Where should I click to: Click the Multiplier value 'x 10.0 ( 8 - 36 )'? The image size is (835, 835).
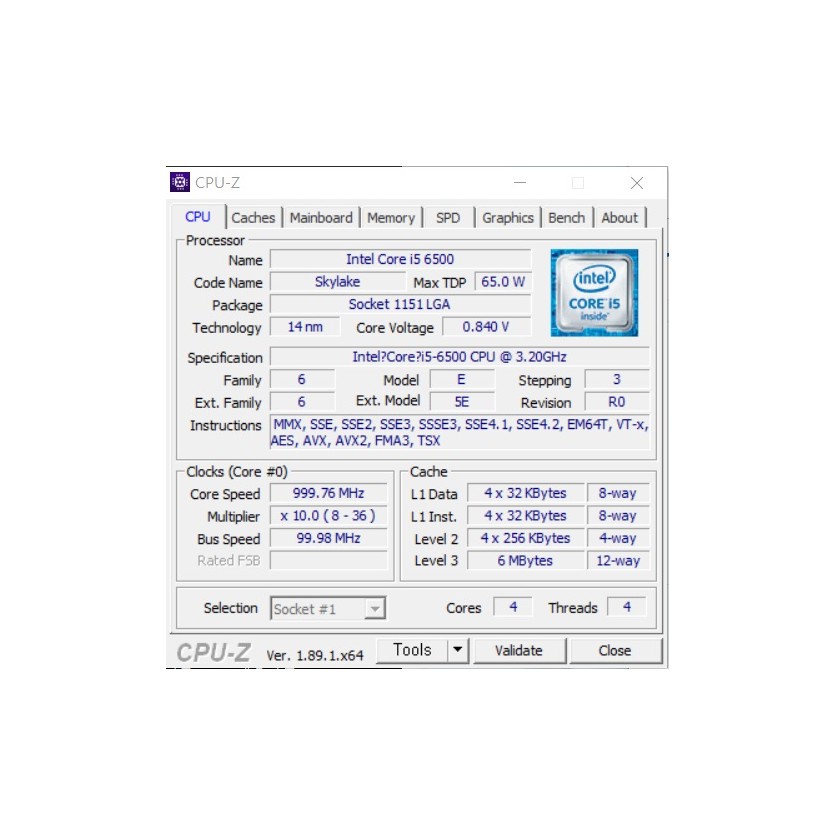[x=329, y=515]
